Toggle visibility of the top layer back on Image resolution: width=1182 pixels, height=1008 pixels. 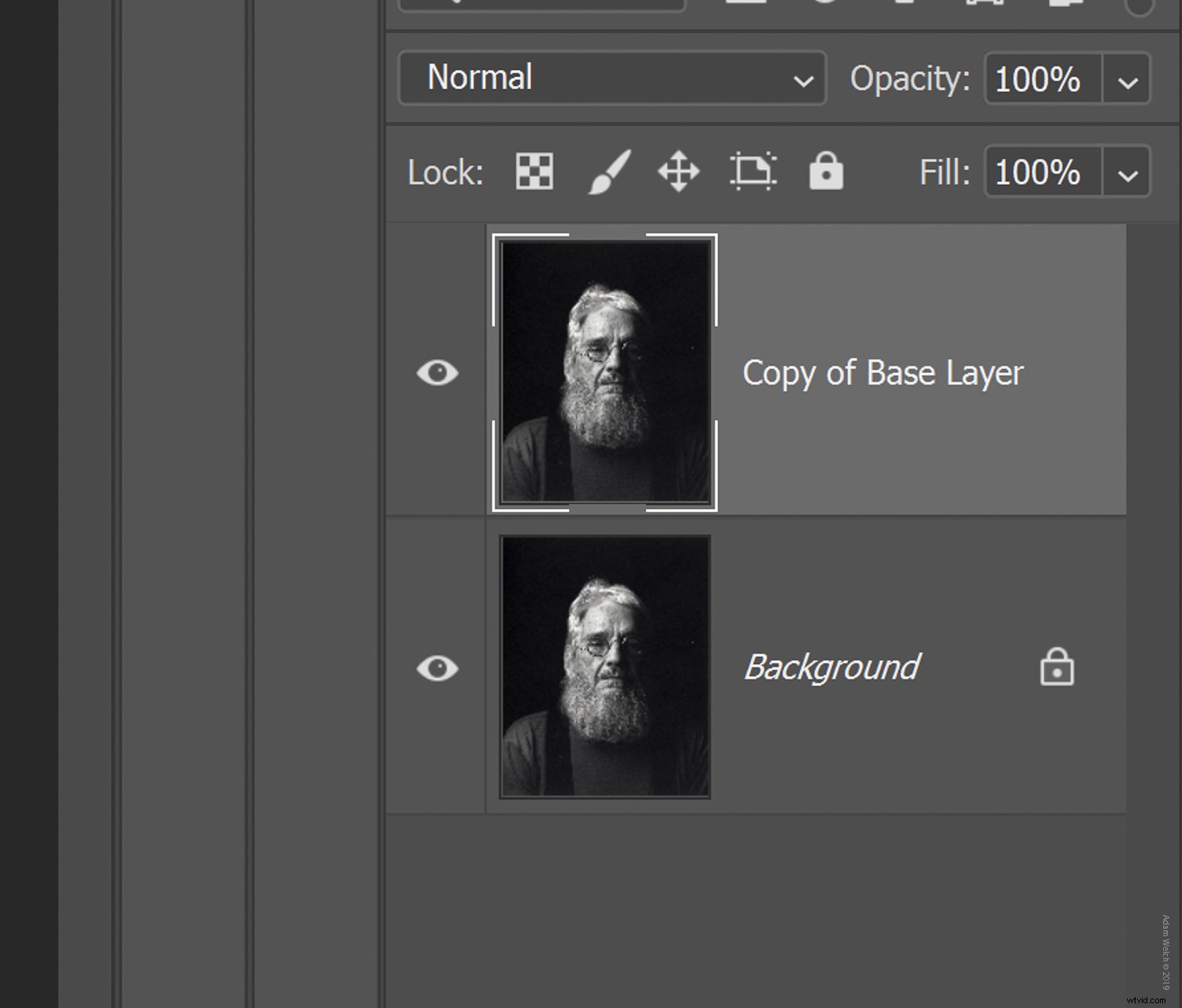click(x=438, y=373)
